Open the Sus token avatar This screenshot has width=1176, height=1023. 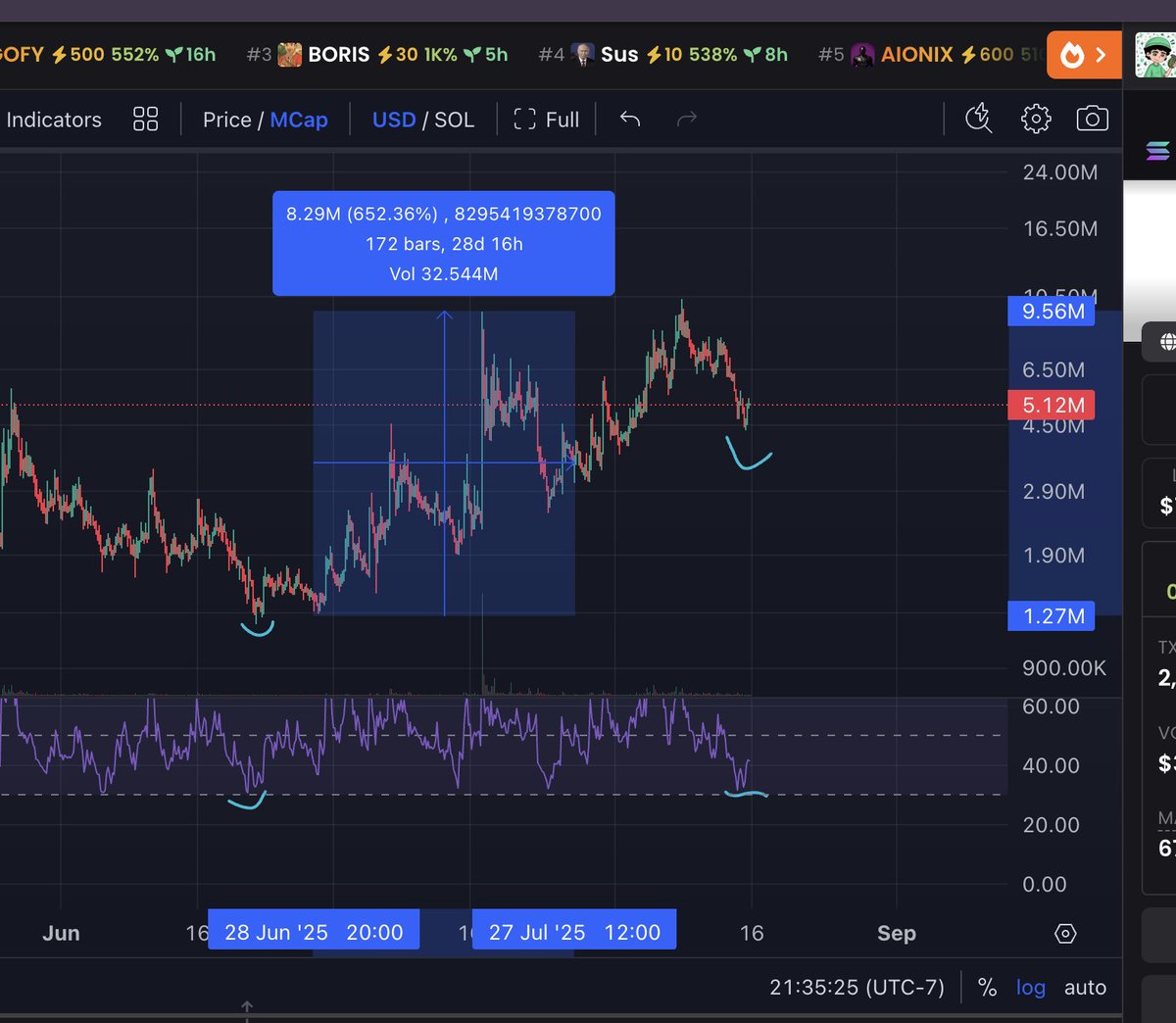(582, 55)
